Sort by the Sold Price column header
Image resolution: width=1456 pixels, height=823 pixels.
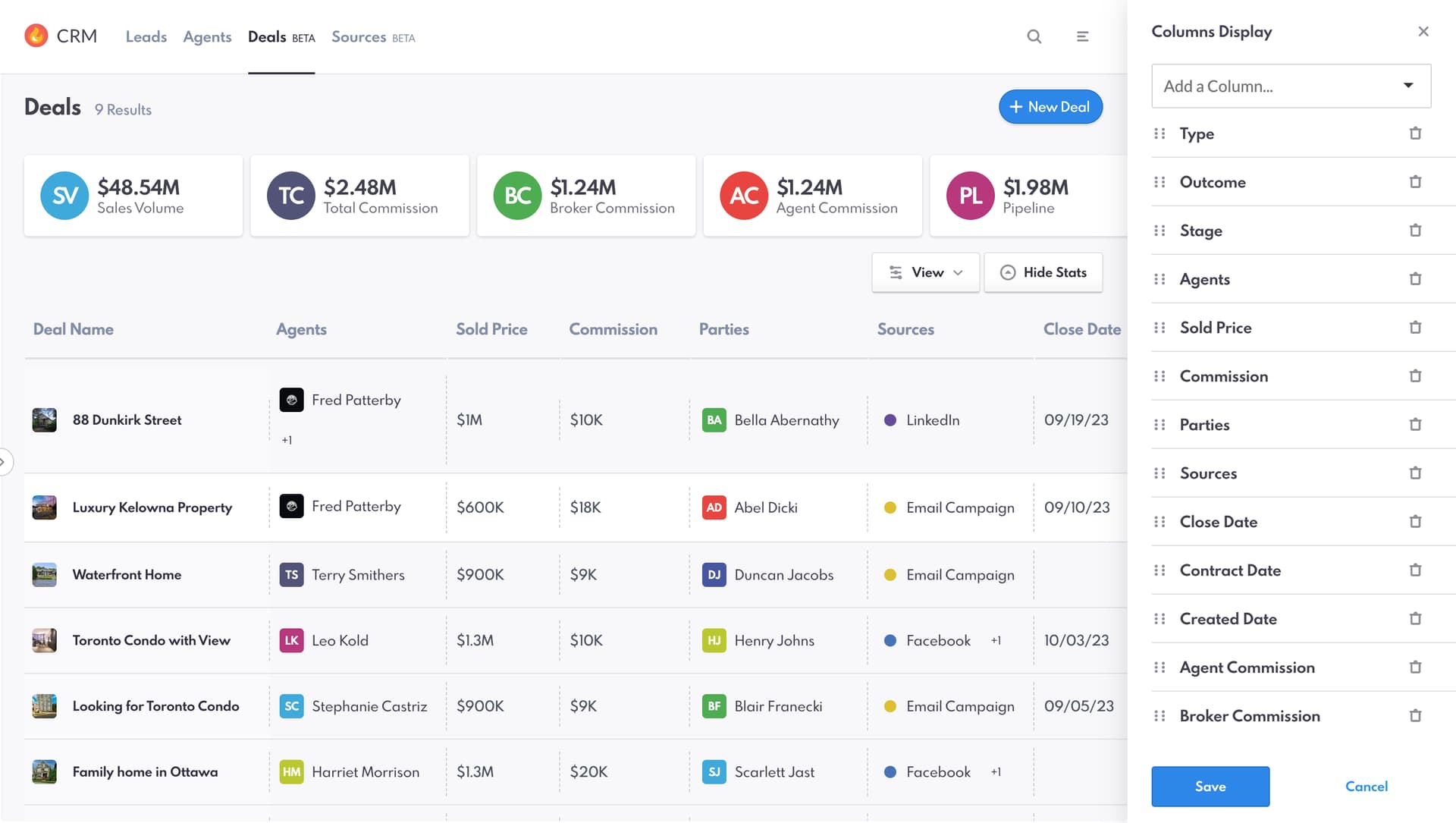[x=491, y=329]
